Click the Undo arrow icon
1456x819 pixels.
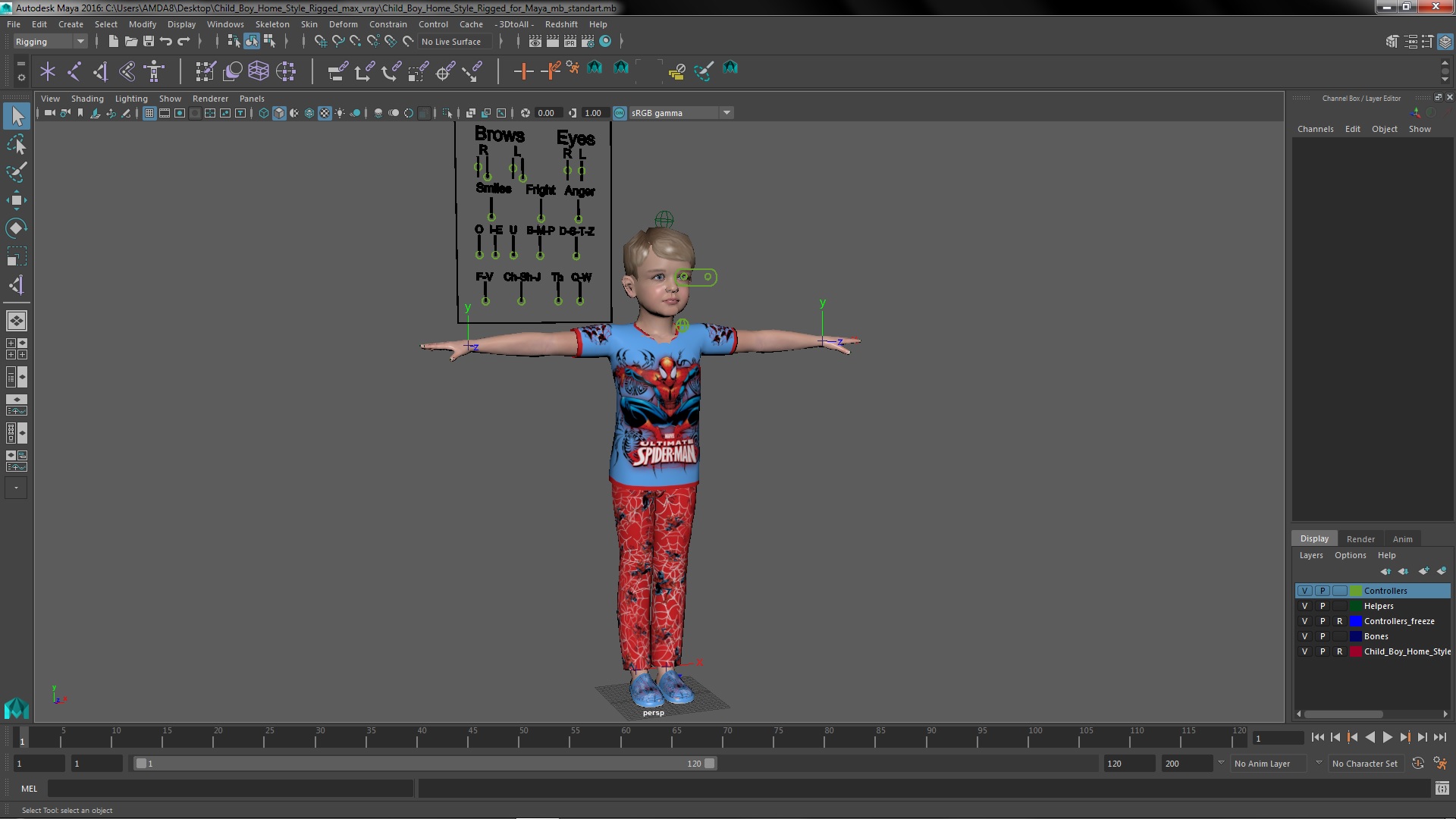(166, 41)
